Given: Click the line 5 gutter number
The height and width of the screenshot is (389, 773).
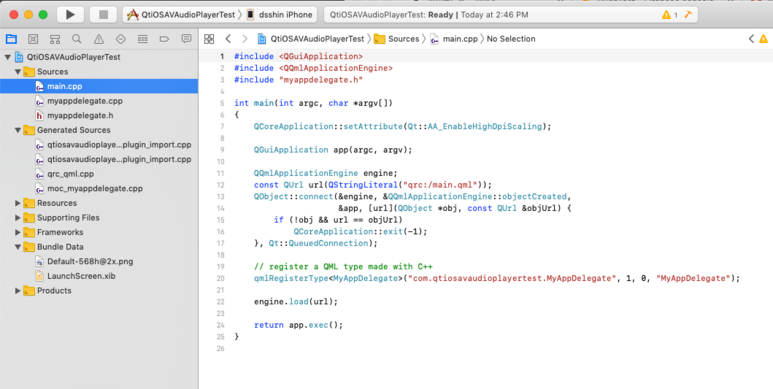Looking at the screenshot, I should (222, 103).
